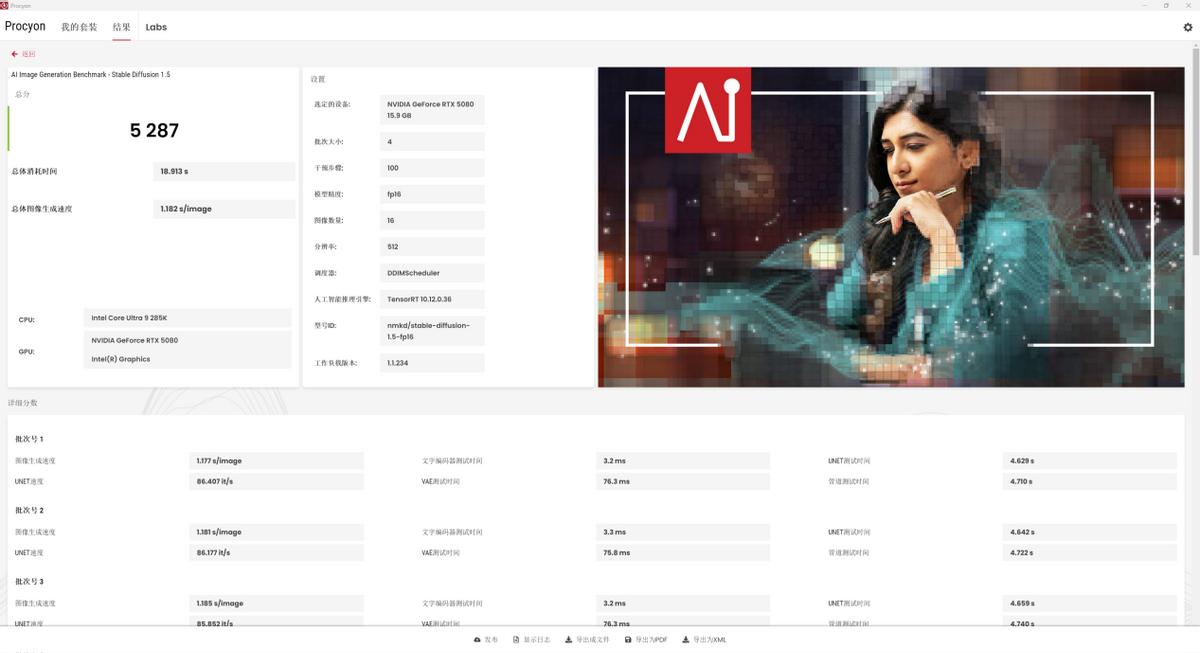Click the 导出为PDF button label
Image resolution: width=1200 pixels, height=653 pixels.
click(651, 640)
